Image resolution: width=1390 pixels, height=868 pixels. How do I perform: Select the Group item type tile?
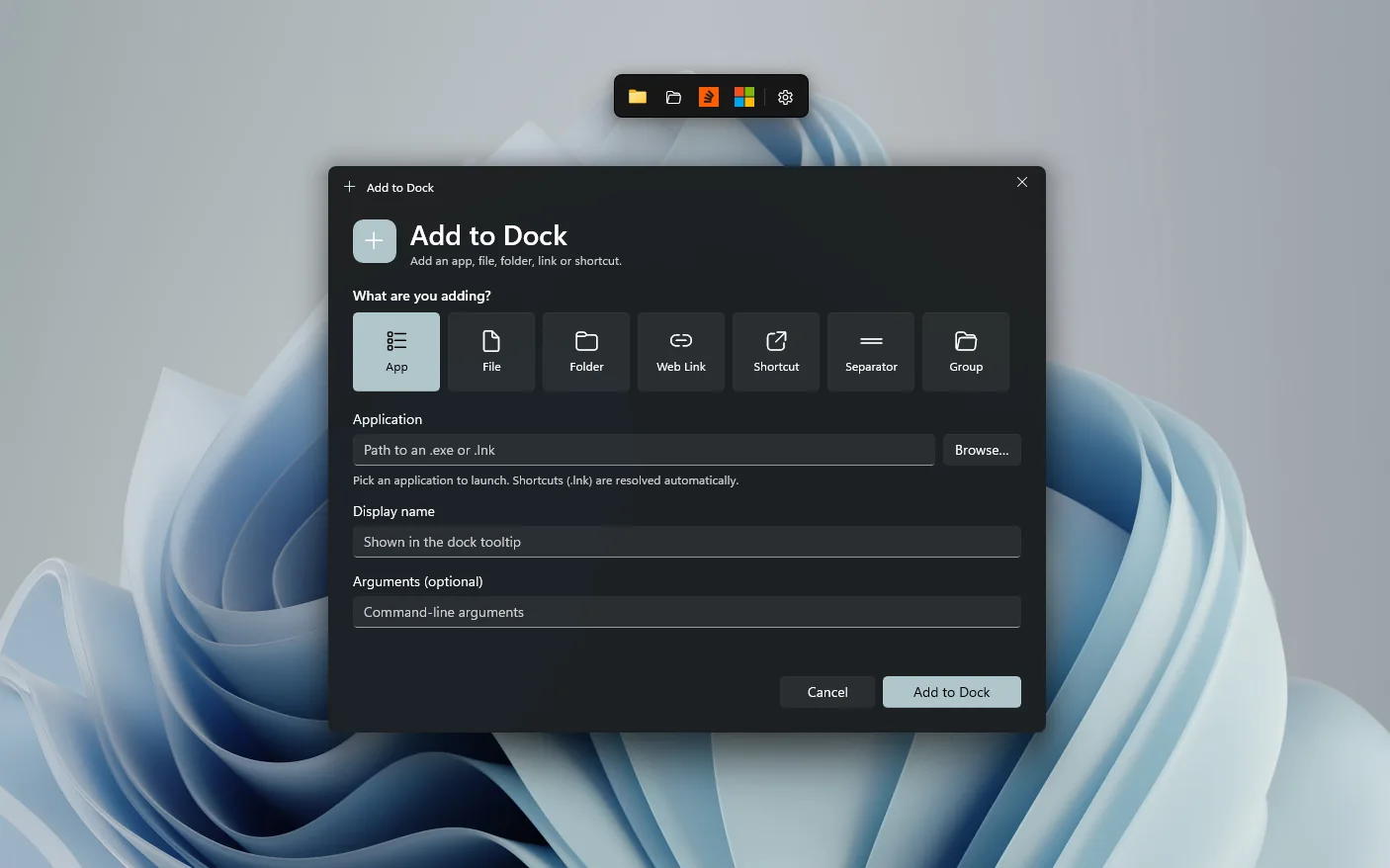click(966, 352)
